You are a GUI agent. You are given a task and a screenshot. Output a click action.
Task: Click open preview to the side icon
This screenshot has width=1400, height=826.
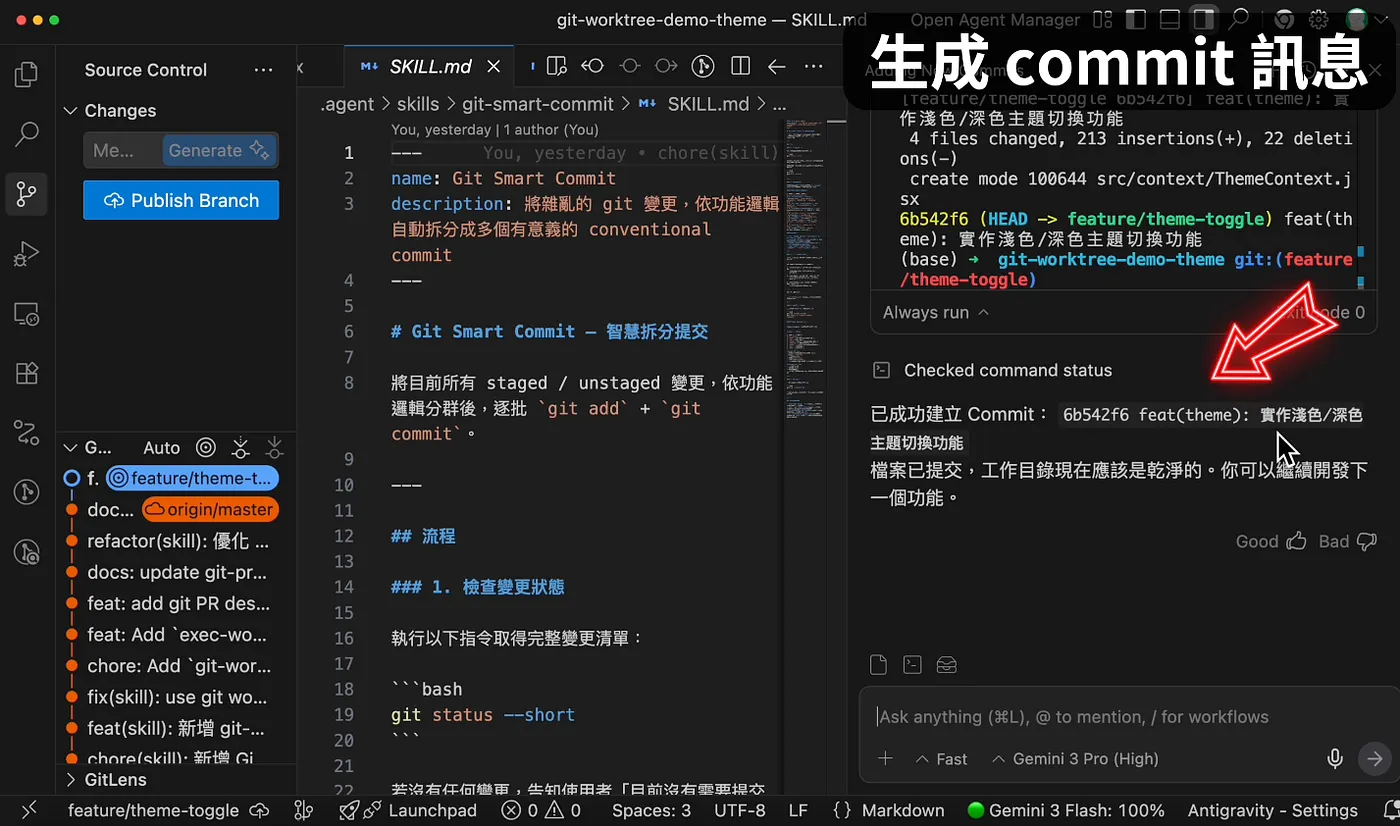coord(556,67)
